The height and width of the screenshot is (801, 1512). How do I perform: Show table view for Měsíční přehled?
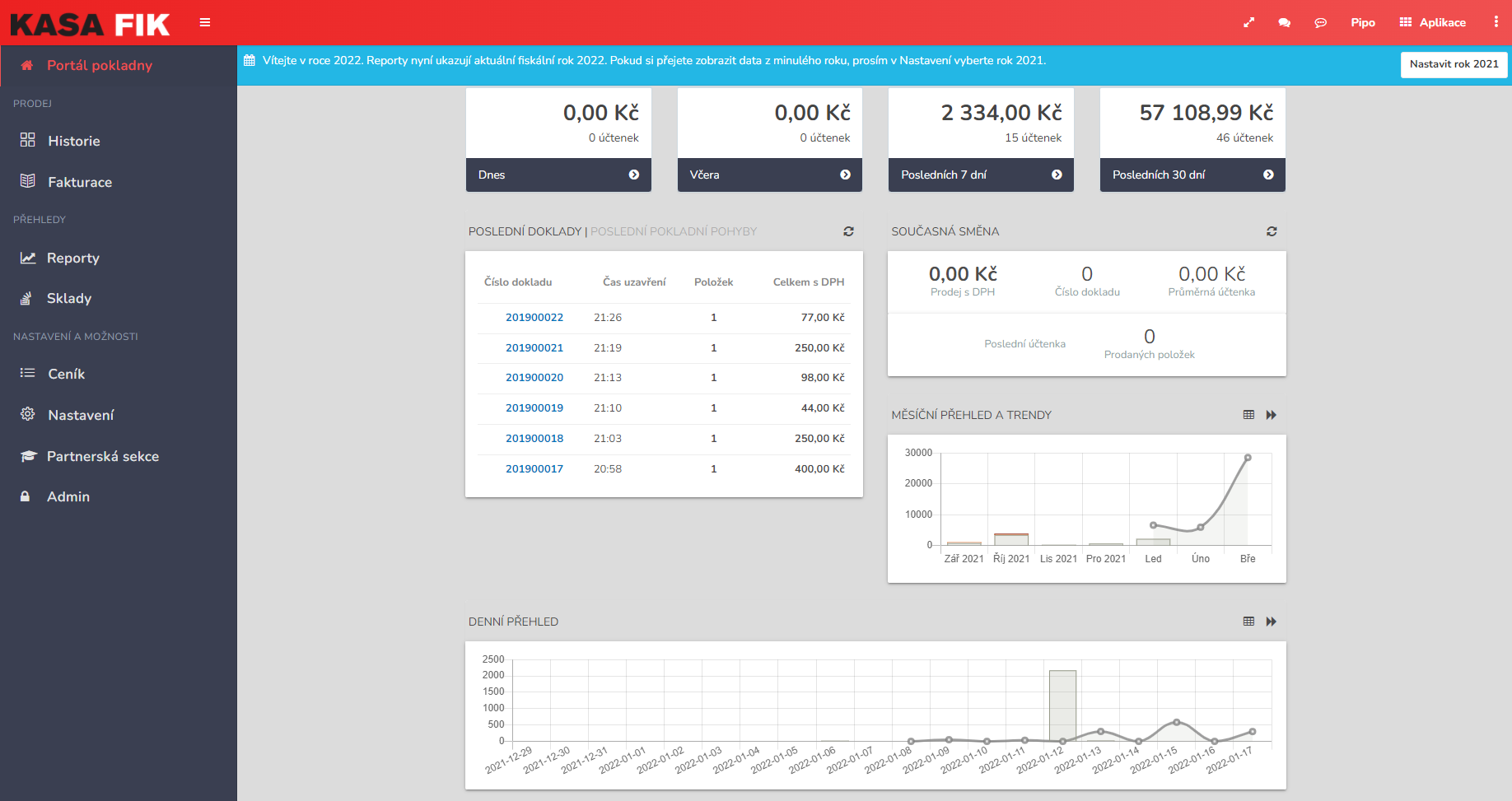click(1248, 415)
